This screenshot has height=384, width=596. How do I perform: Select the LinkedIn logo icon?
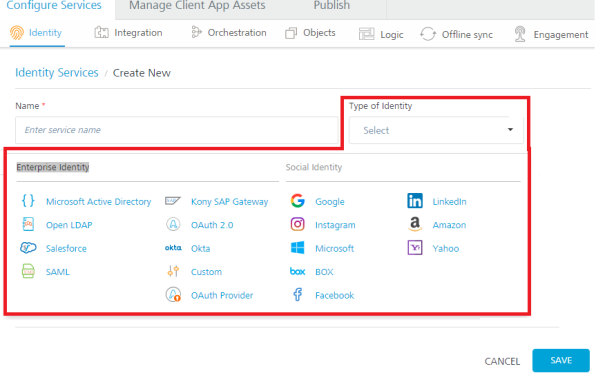[415, 201]
